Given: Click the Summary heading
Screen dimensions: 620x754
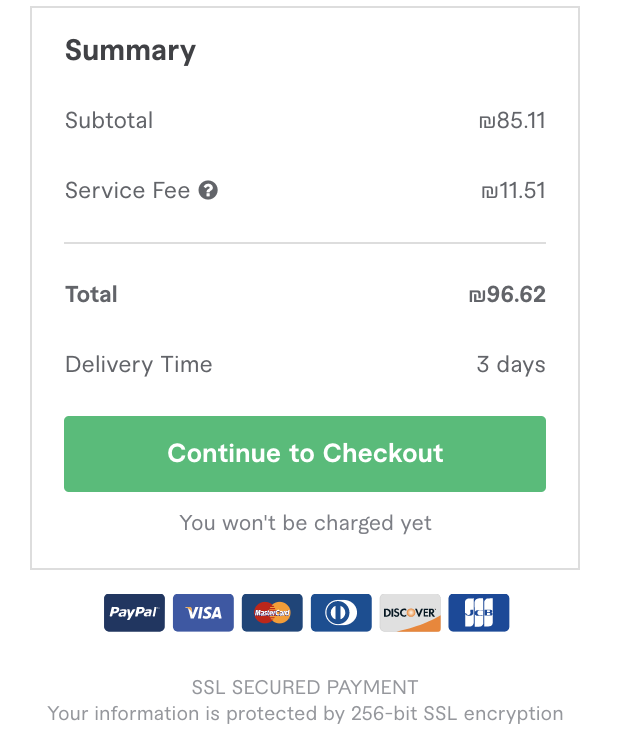Looking at the screenshot, I should [130, 51].
